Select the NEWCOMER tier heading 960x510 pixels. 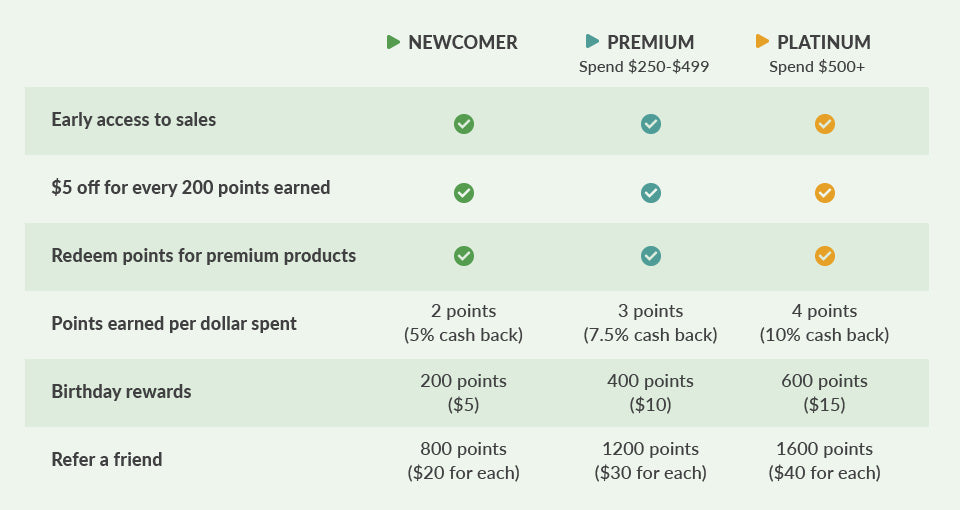tap(463, 42)
